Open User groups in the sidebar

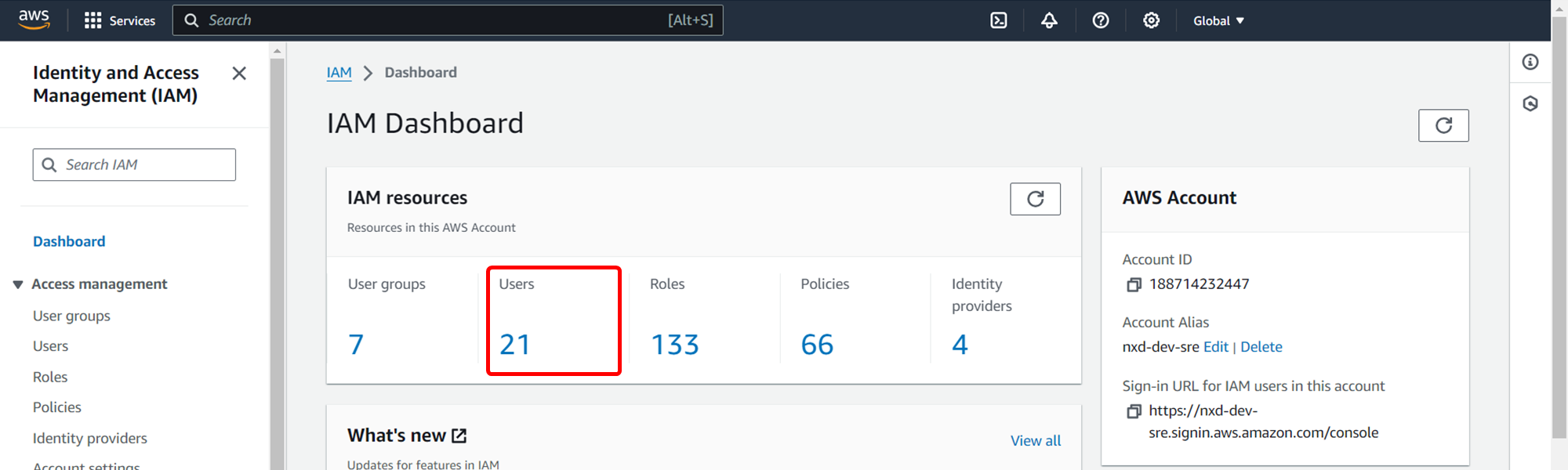click(71, 316)
